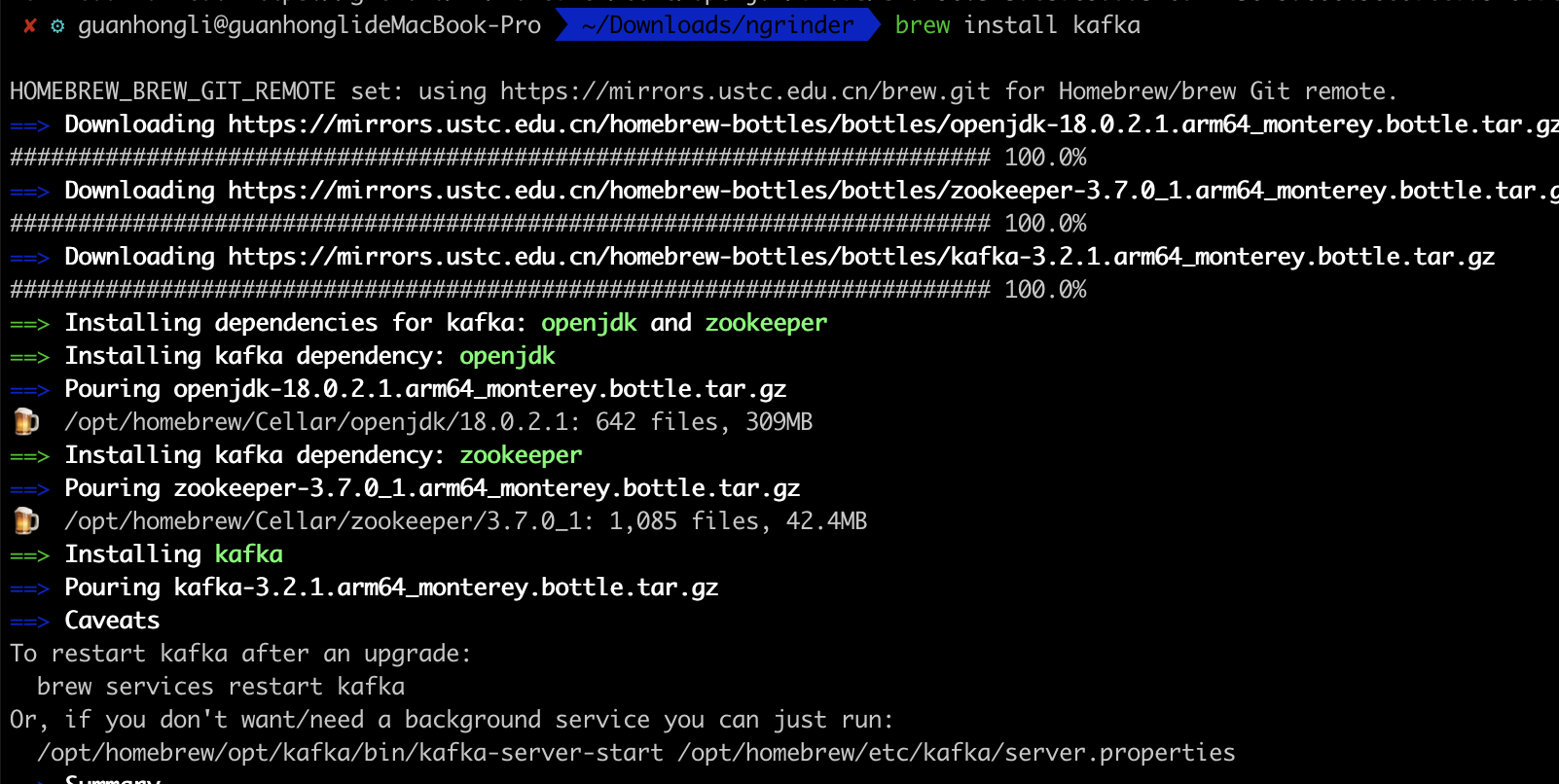Viewport: 1559px width, 784px height.
Task: Click the line starting "Or, if you don't want/need"
Action: [452, 720]
